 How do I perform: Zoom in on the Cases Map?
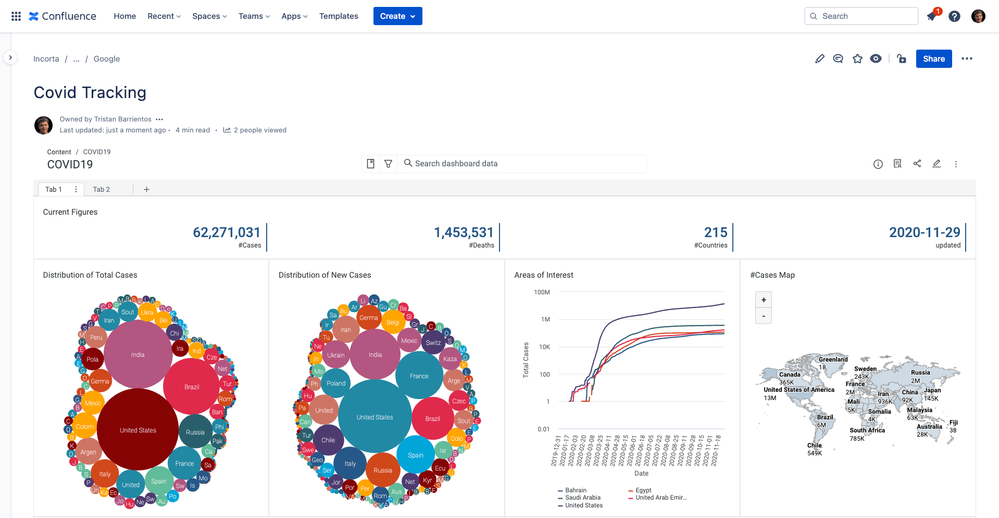click(x=763, y=299)
